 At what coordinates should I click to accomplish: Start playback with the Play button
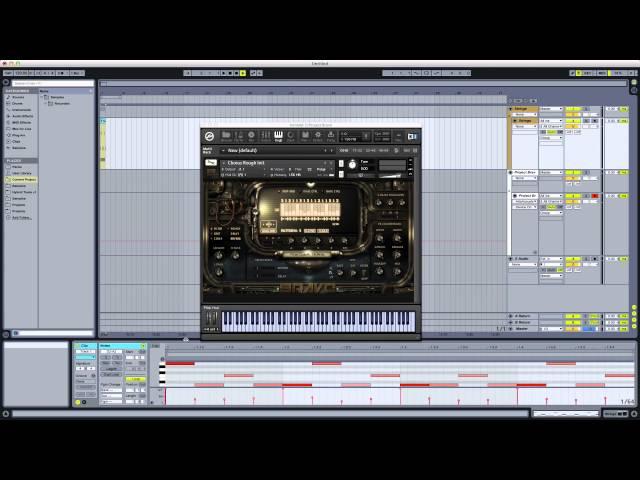(x=224, y=73)
